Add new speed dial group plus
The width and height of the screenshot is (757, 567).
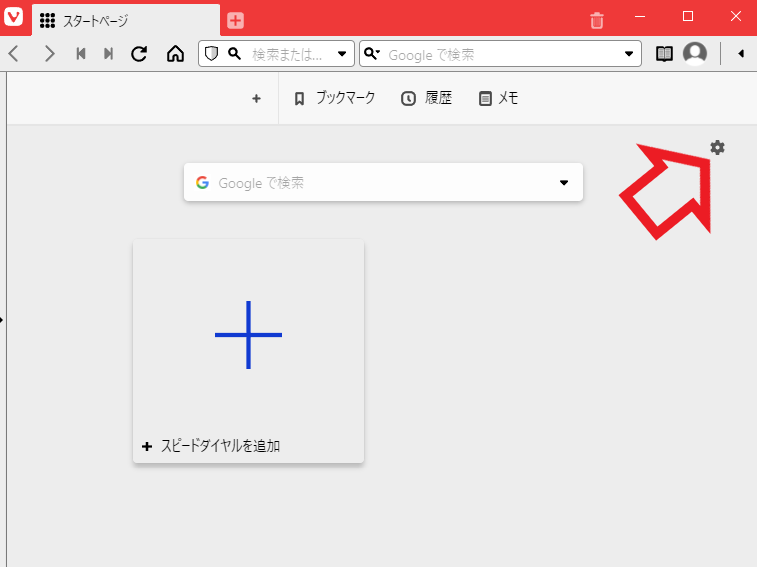256,99
